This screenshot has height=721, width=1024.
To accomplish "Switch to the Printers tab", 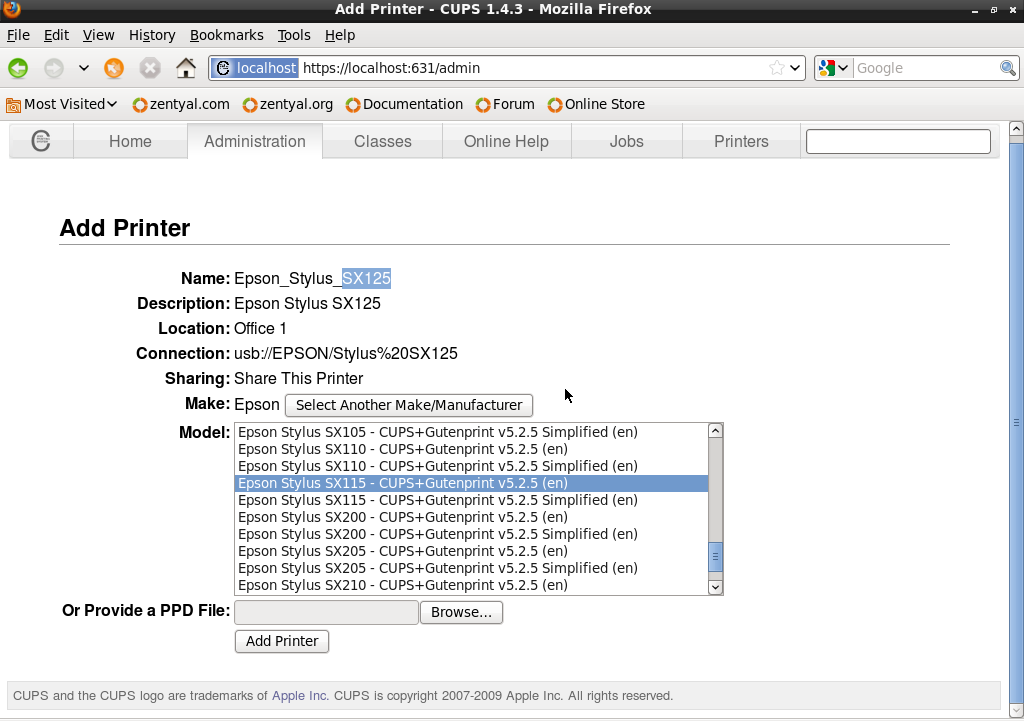I will pyautogui.click(x=741, y=142).
